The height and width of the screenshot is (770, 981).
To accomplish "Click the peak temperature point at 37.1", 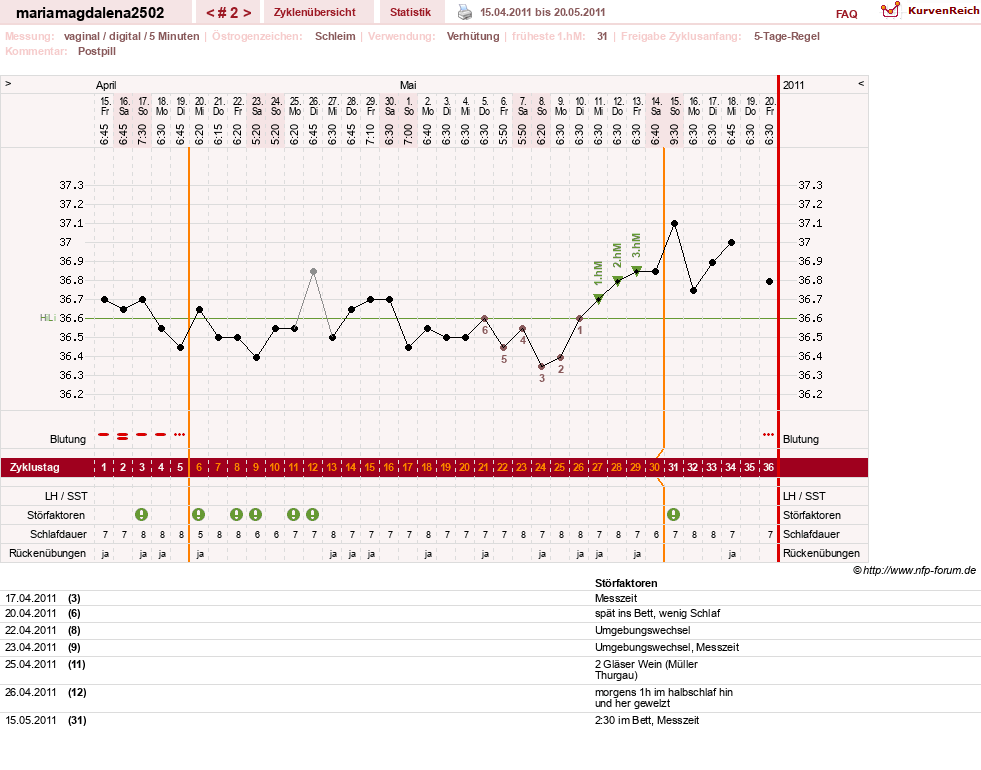I will (x=674, y=223).
